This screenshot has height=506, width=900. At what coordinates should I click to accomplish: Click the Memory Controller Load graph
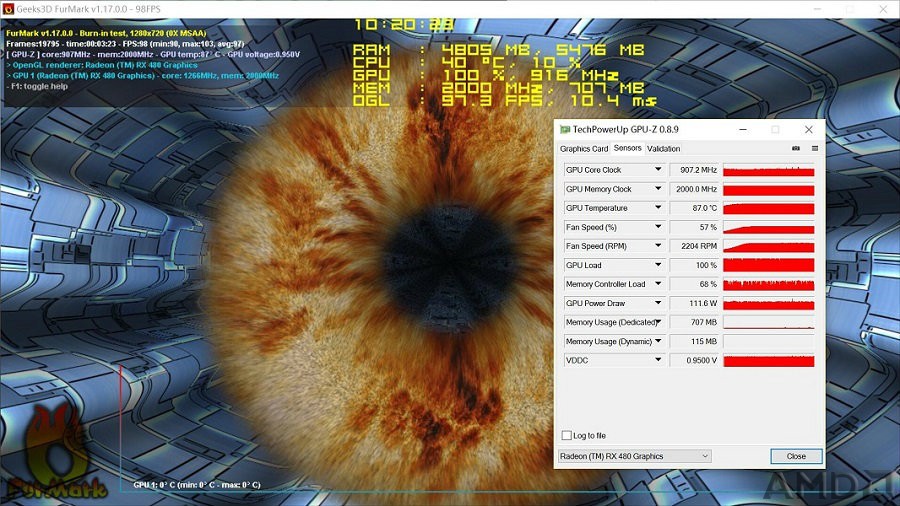[769, 284]
